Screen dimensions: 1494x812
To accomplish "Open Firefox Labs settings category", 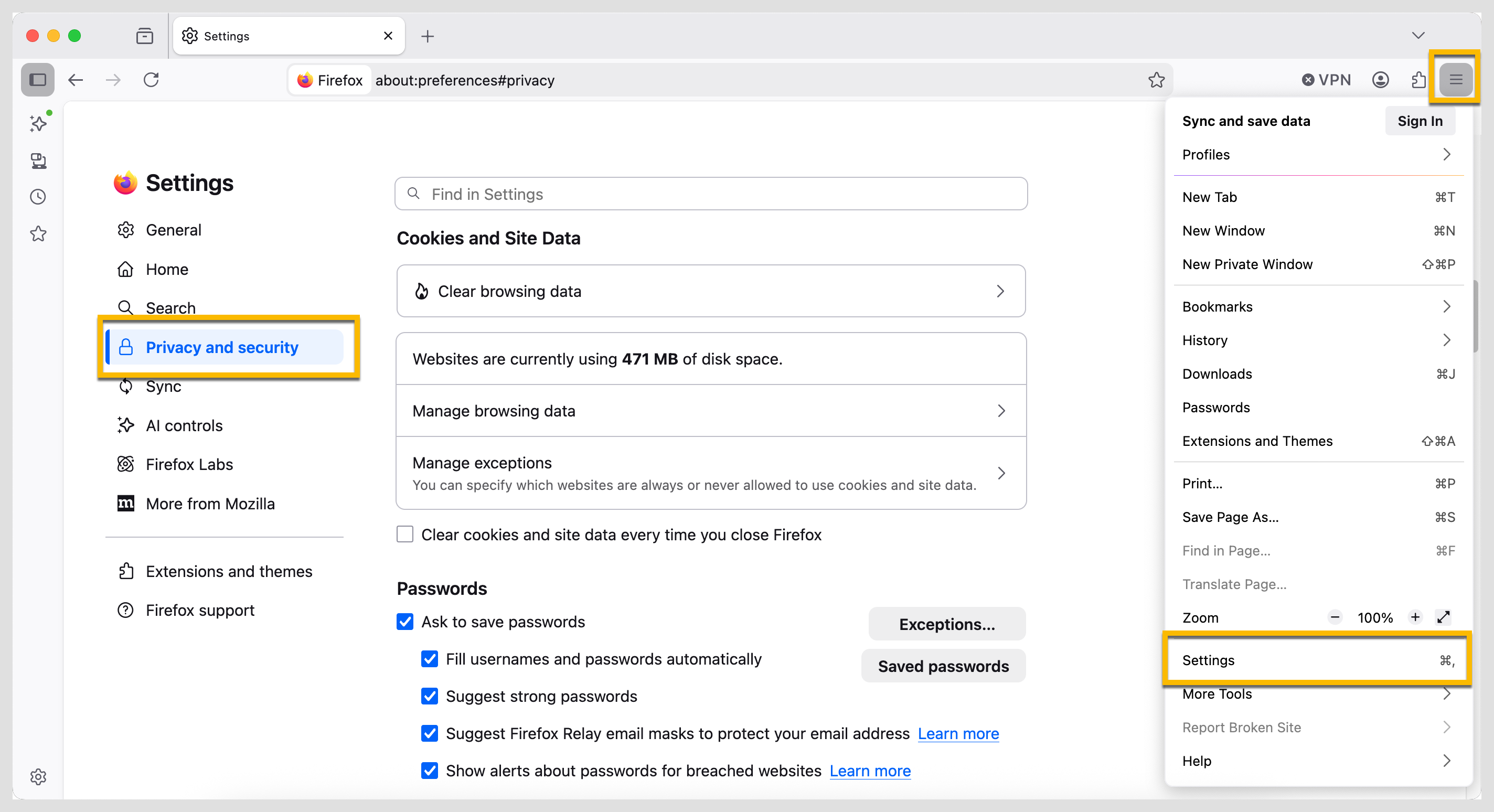I will tap(225, 464).
